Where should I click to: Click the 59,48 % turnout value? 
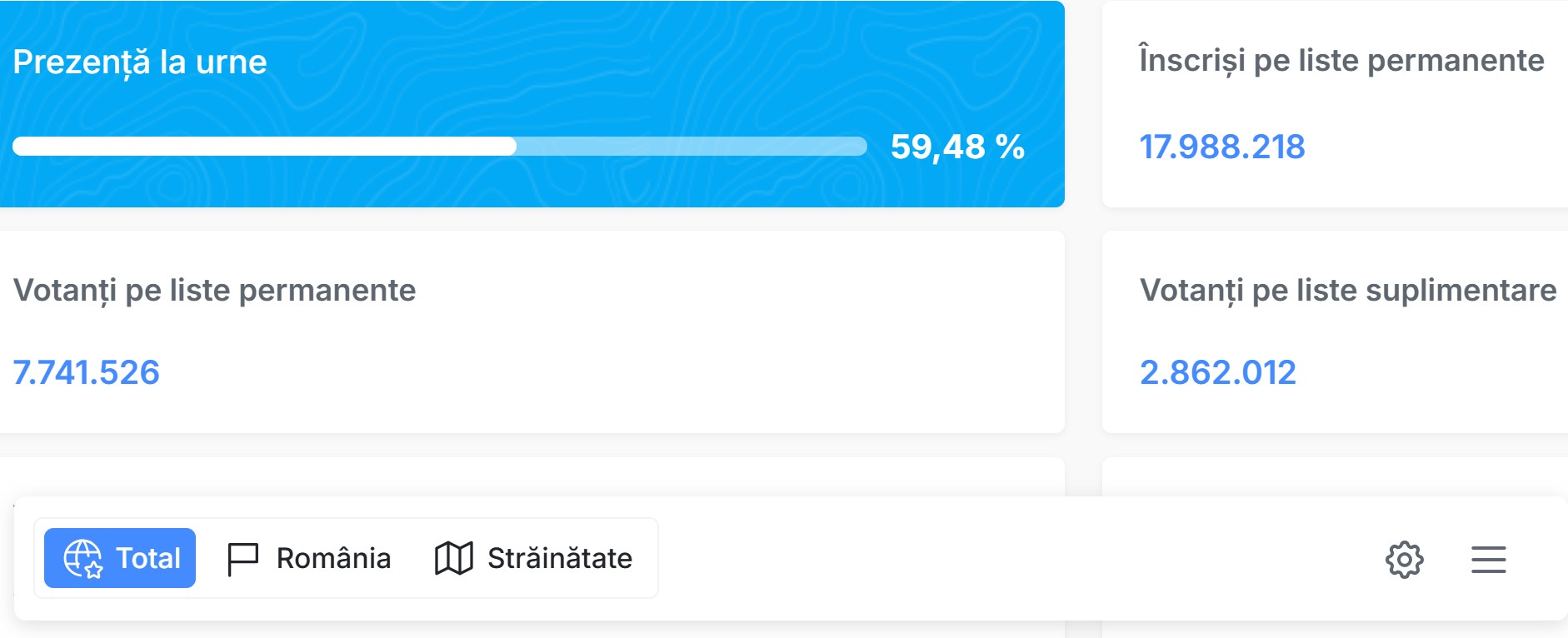pos(958,147)
